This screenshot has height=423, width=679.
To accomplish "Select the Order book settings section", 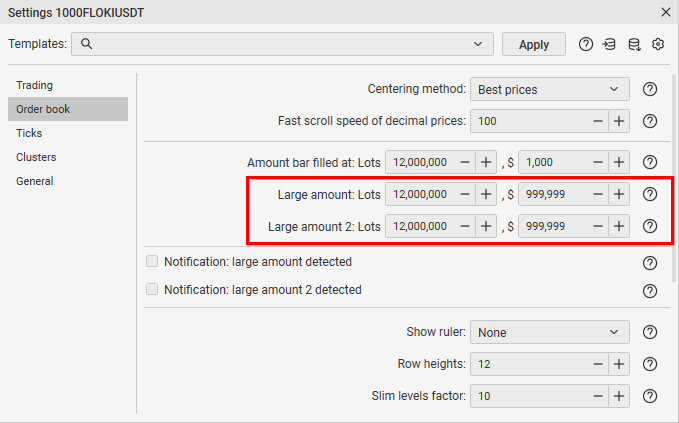I will pyautogui.click(x=68, y=109).
